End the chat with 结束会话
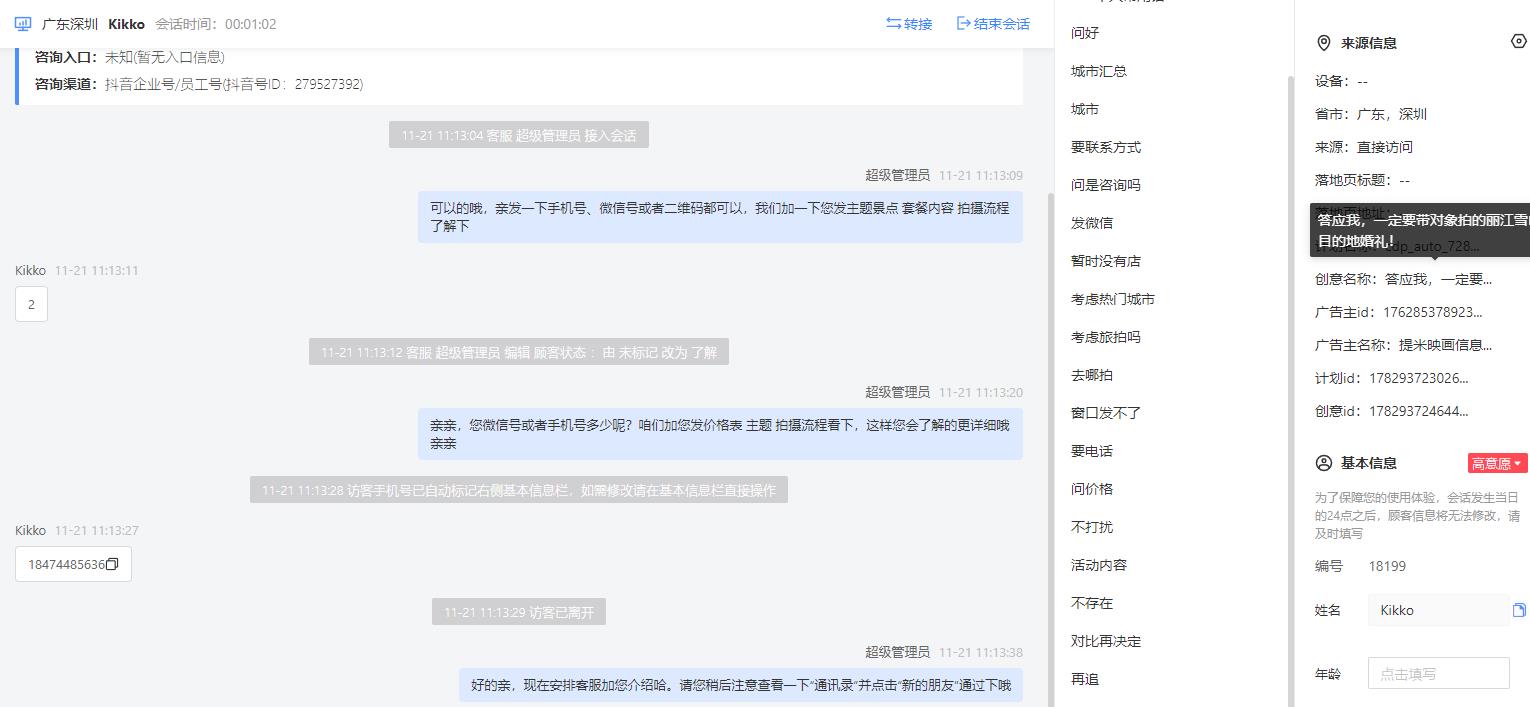 pos(993,24)
